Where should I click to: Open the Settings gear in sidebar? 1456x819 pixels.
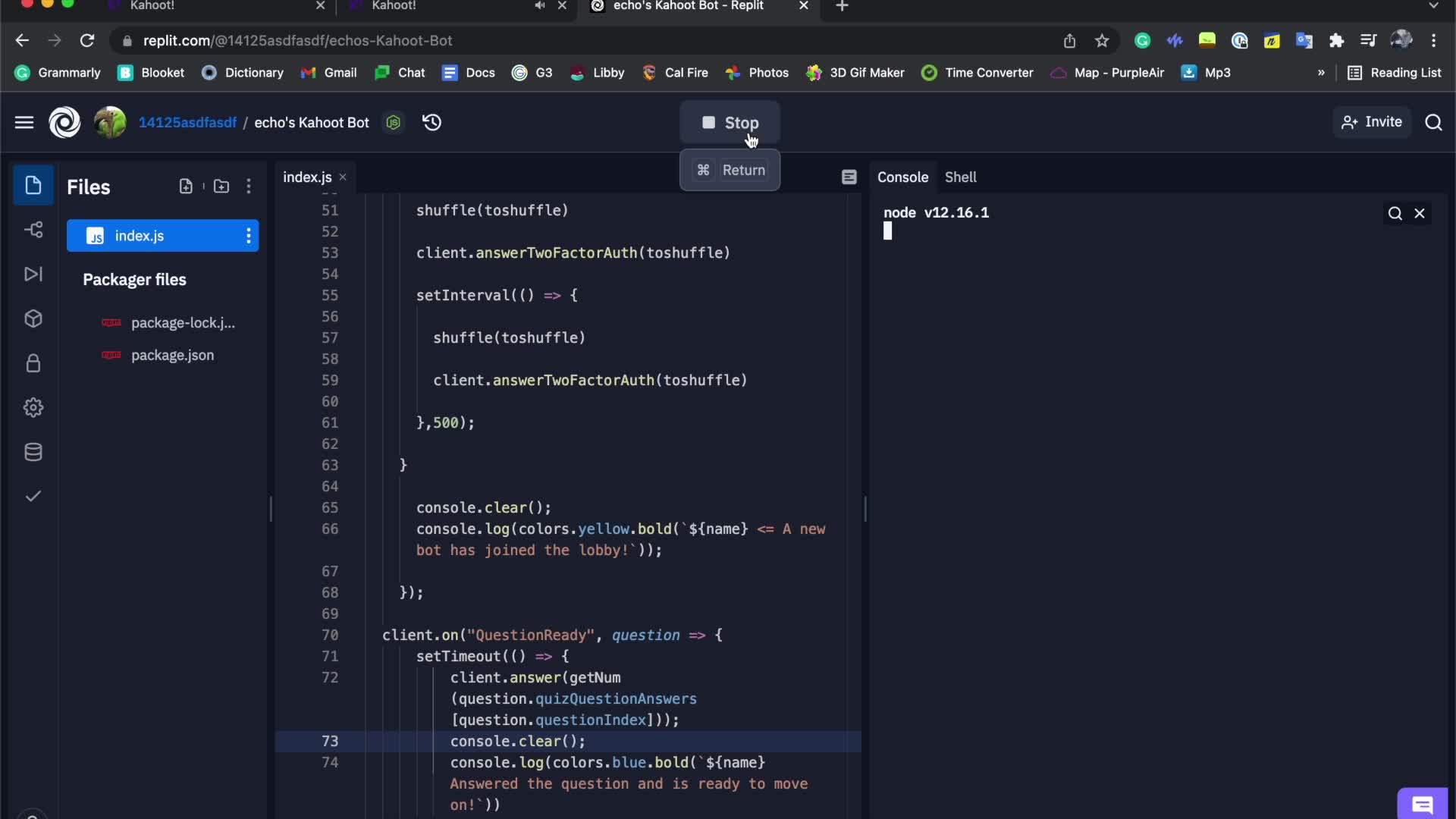(x=33, y=408)
